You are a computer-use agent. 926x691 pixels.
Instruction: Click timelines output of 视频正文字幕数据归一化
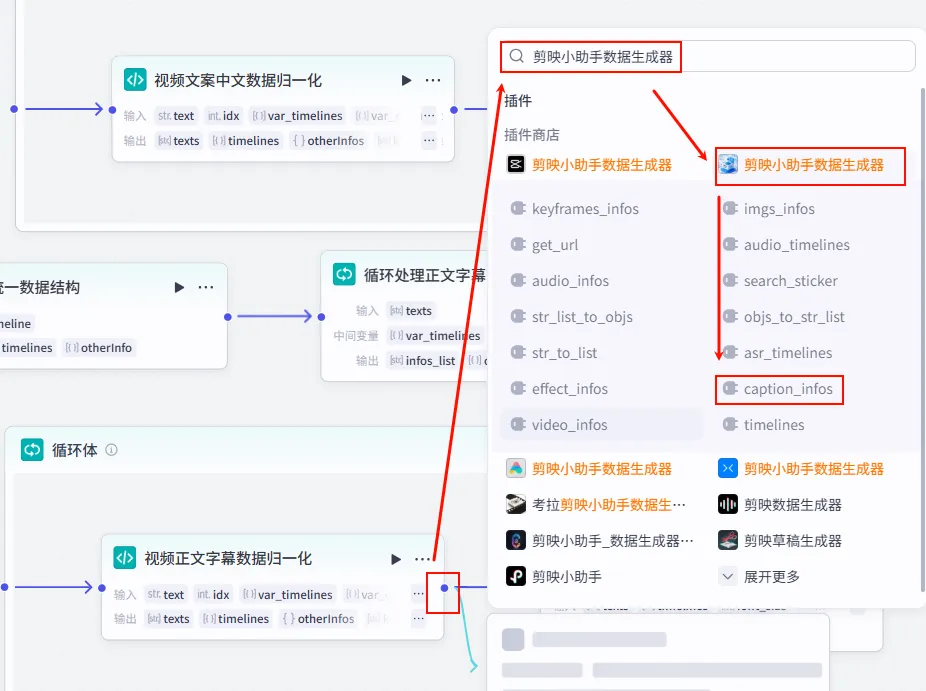pyautogui.click(x=236, y=619)
